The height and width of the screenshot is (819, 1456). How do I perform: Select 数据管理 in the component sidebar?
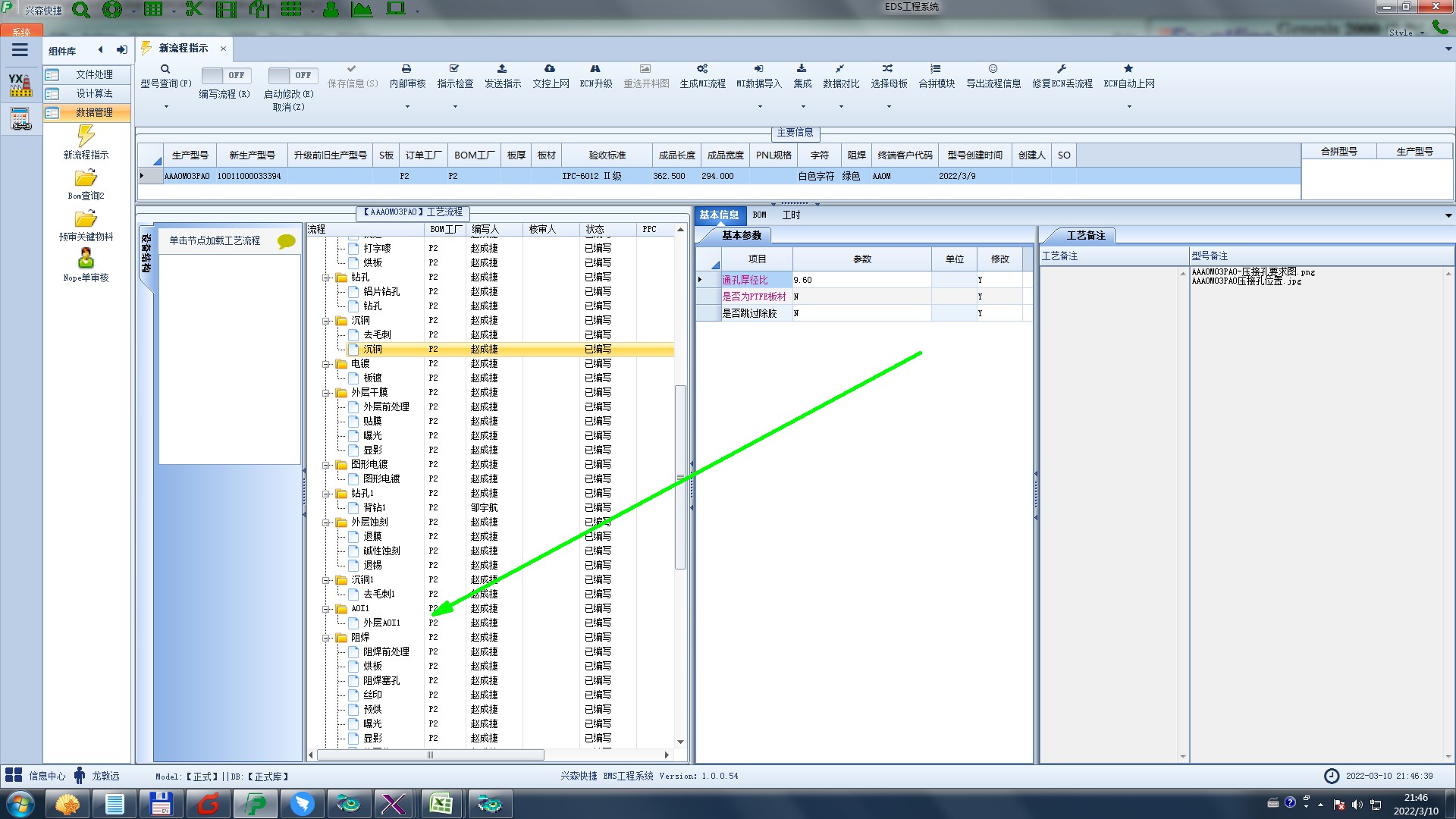tap(93, 112)
